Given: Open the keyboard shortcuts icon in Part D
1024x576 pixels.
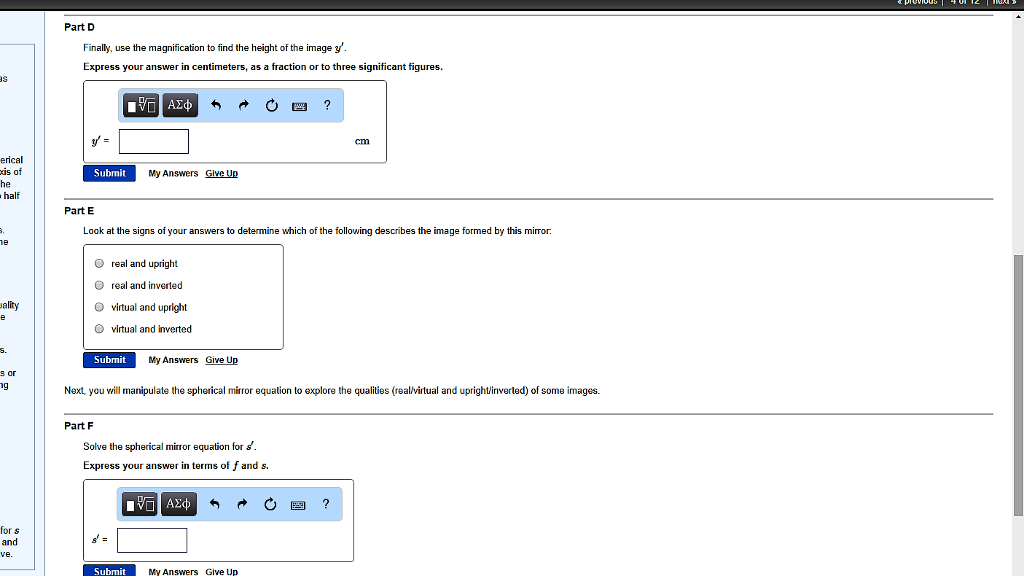Looking at the screenshot, I should click(x=299, y=105).
